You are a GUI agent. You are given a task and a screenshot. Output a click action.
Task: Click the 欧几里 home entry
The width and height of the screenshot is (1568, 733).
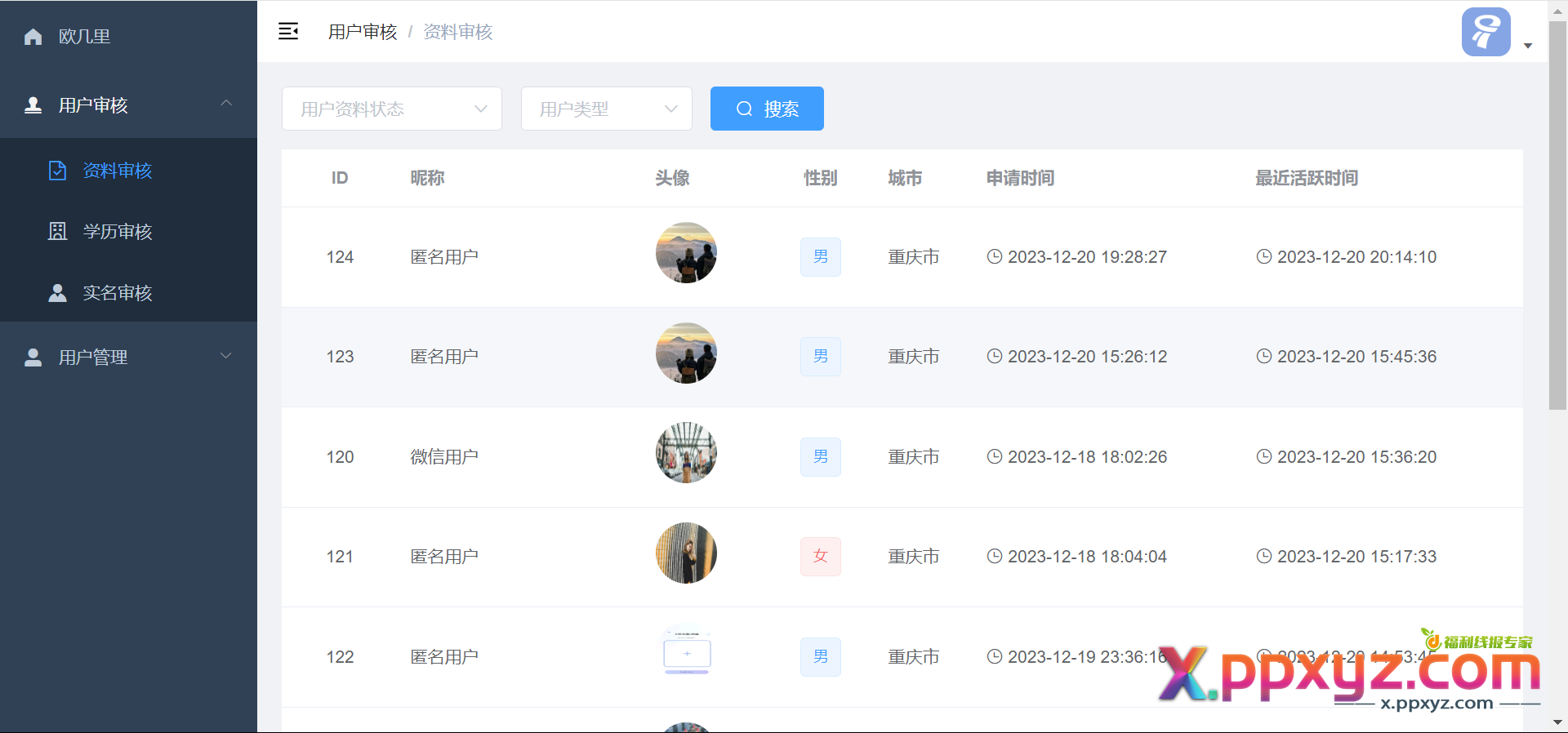click(128, 37)
